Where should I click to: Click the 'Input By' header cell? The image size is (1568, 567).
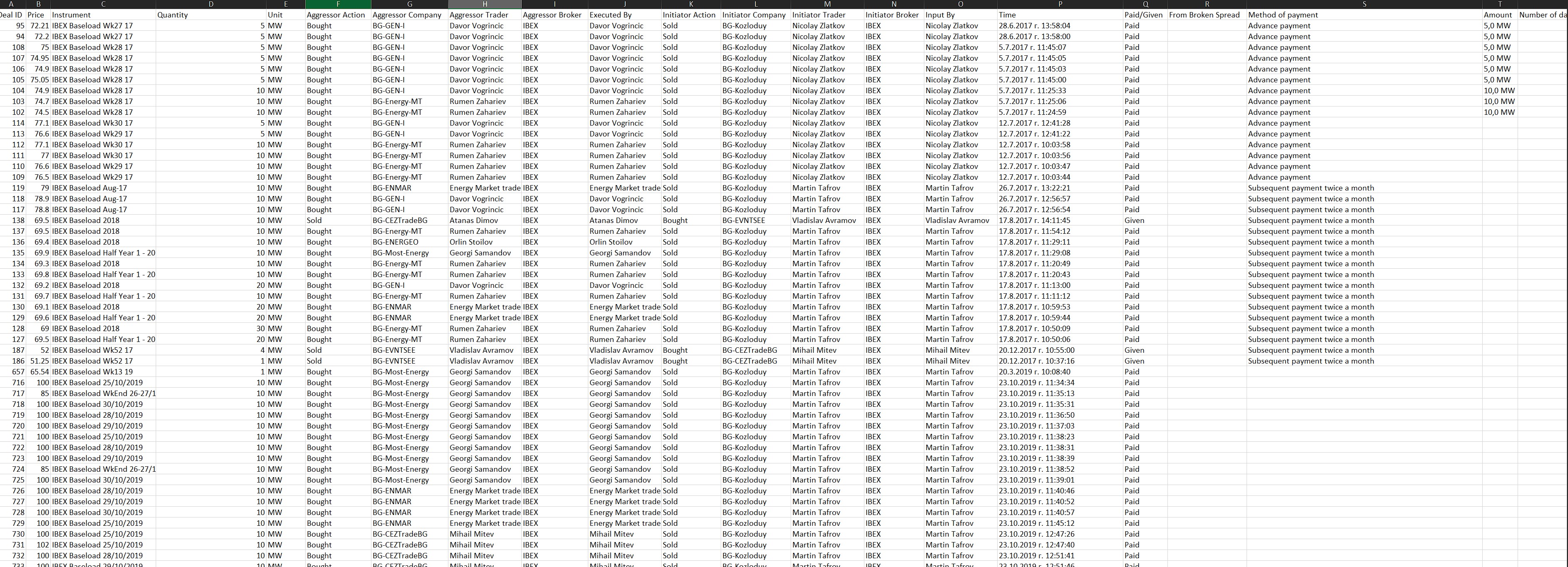tap(961, 15)
